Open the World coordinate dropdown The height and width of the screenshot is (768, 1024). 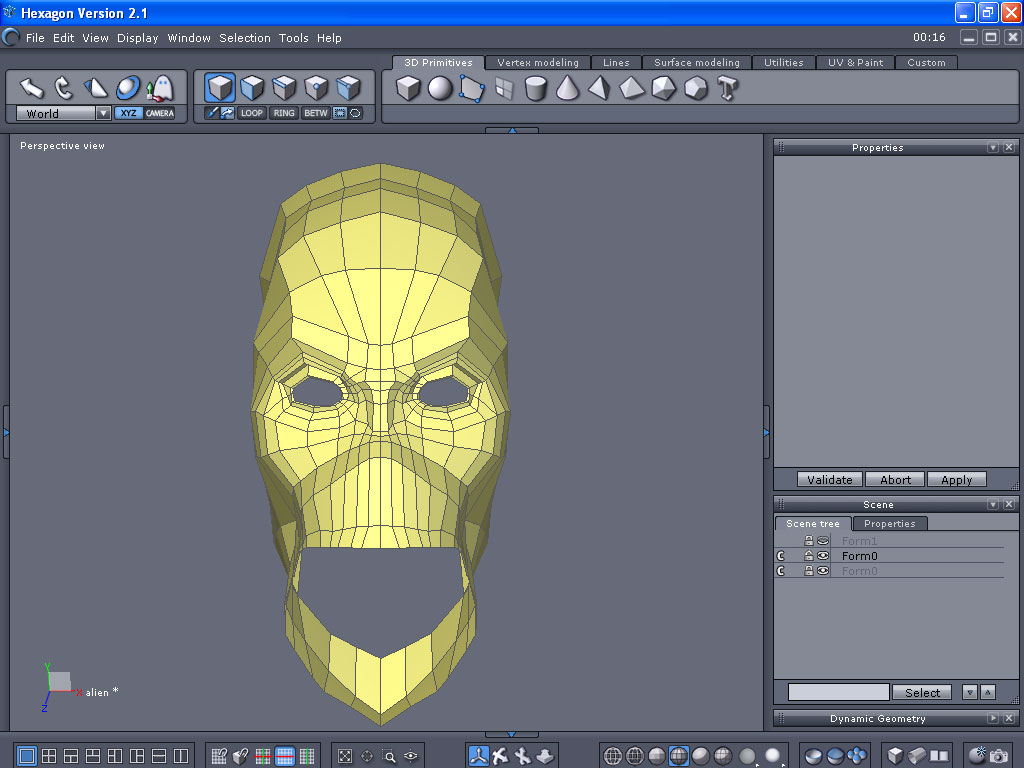tap(103, 114)
